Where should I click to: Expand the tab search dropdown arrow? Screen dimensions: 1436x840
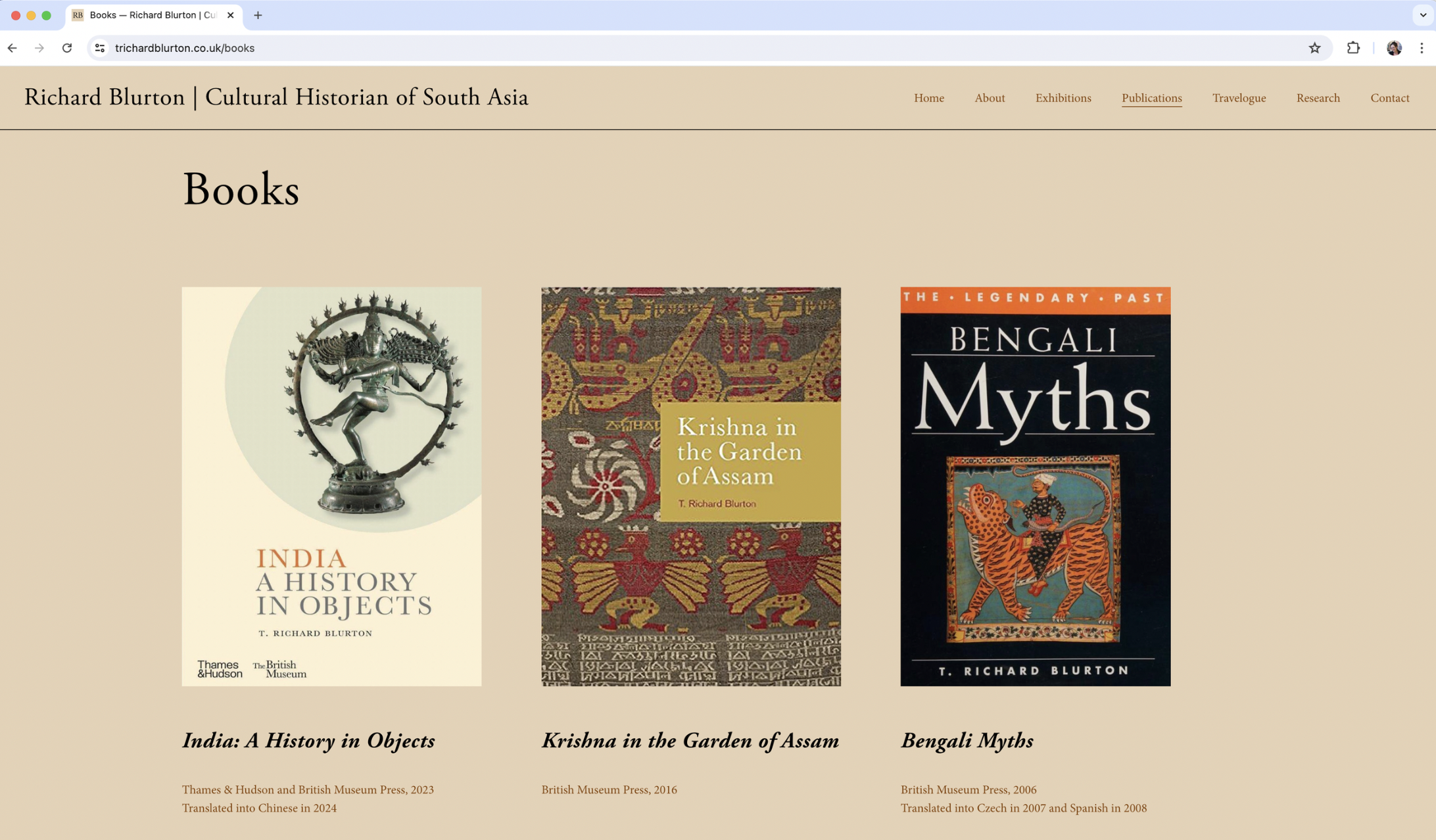[1423, 15]
